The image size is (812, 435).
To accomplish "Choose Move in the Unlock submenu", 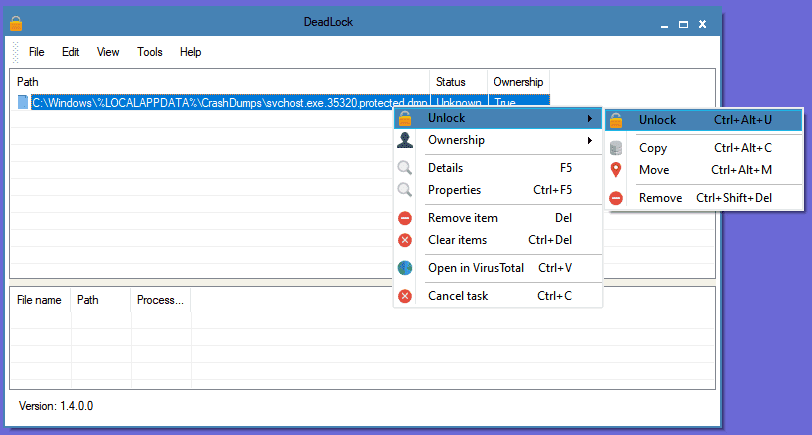I will pyautogui.click(x=704, y=170).
